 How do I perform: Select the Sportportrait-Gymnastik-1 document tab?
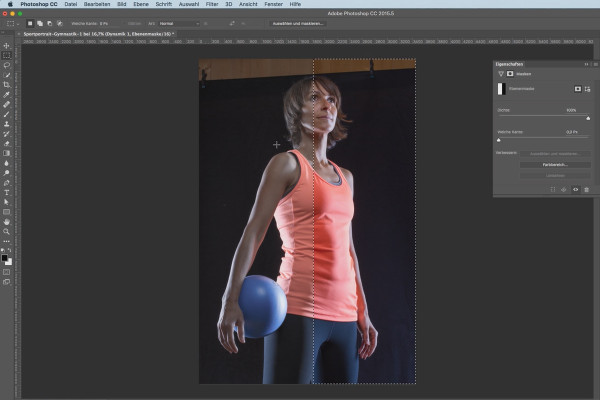click(x=98, y=34)
